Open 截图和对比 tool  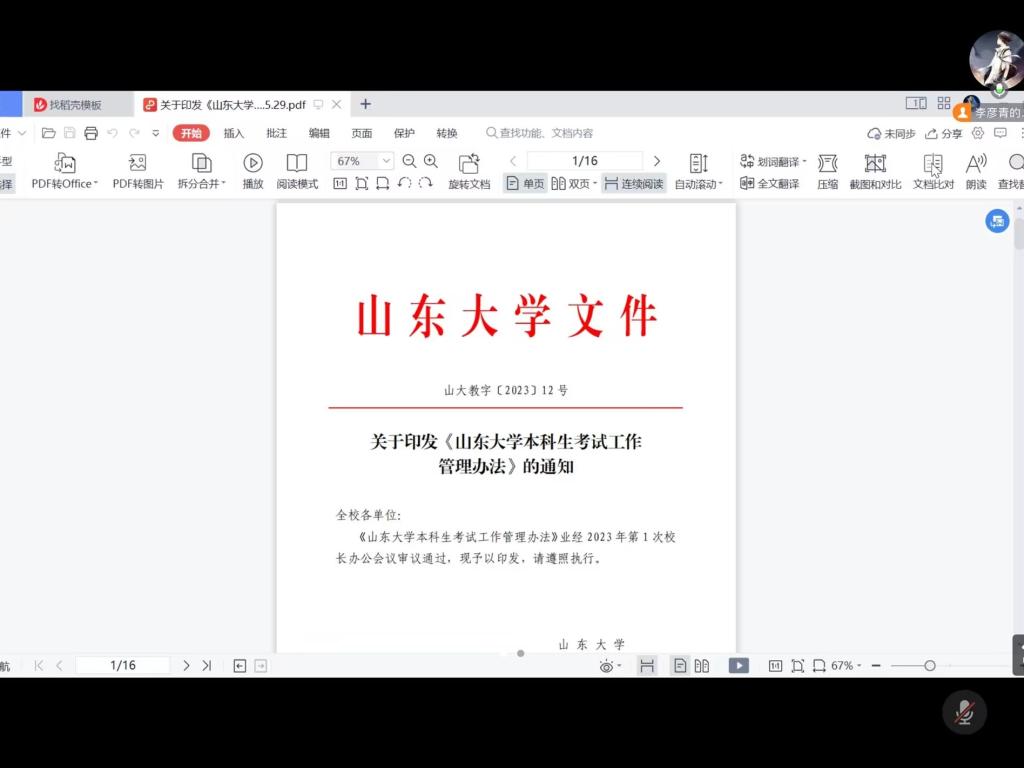[x=875, y=163]
